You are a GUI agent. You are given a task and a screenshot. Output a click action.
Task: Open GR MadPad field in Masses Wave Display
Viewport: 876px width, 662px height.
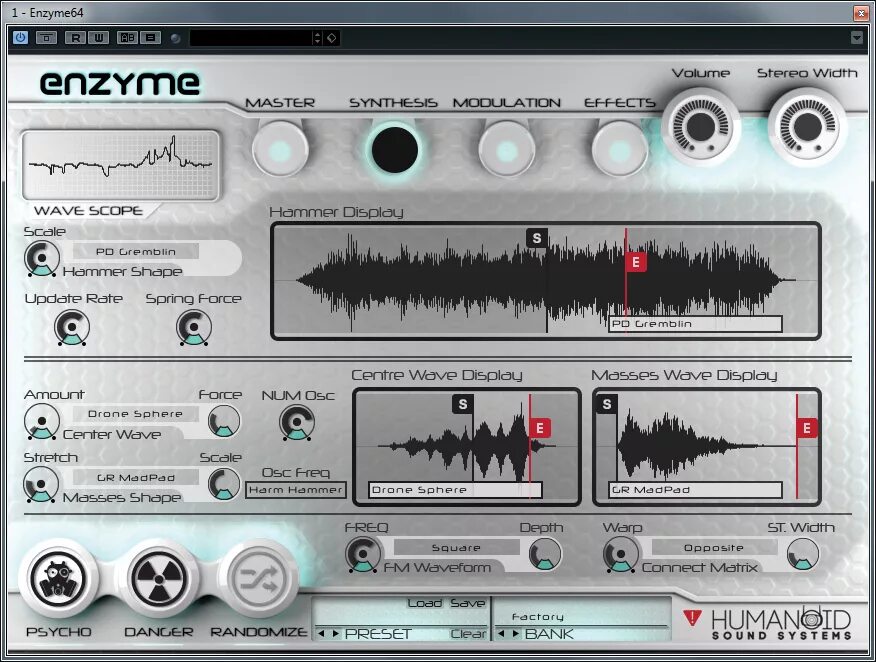click(x=695, y=490)
